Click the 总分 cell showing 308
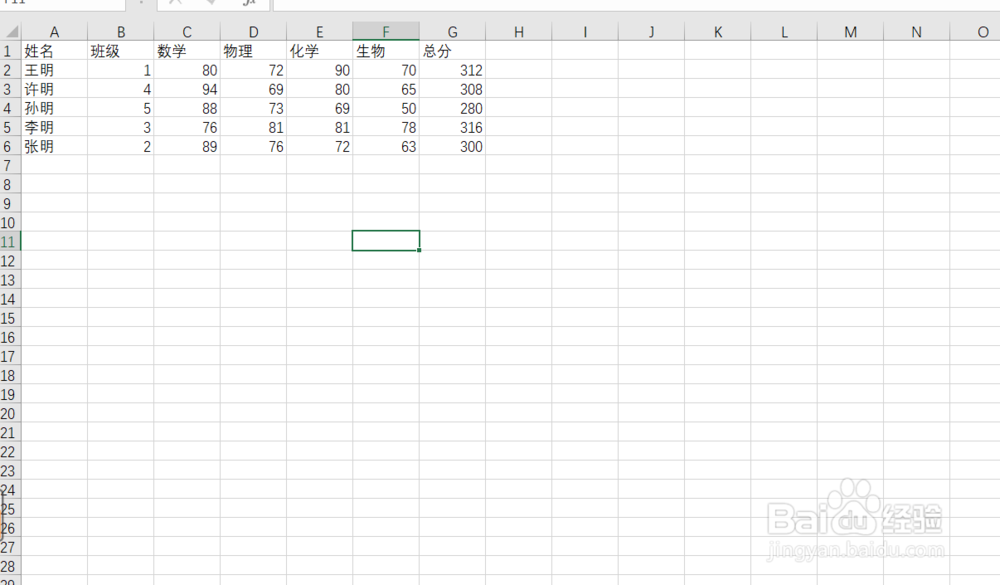The height and width of the screenshot is (585, 1000). (x=452, y=89)
